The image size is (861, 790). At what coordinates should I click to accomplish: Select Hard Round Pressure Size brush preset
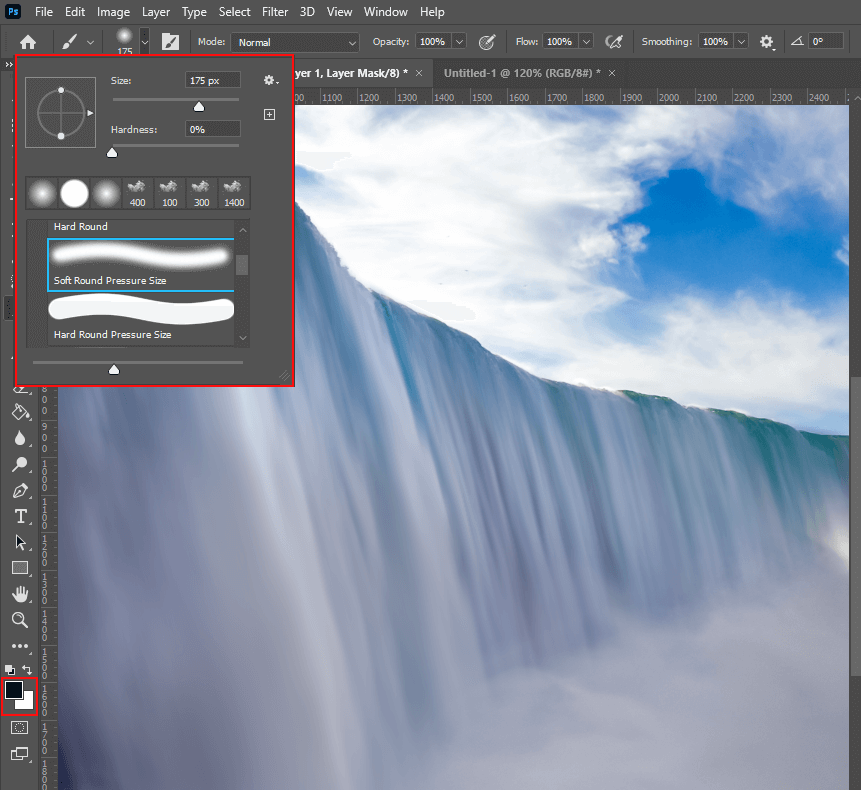tap(141, 318)
